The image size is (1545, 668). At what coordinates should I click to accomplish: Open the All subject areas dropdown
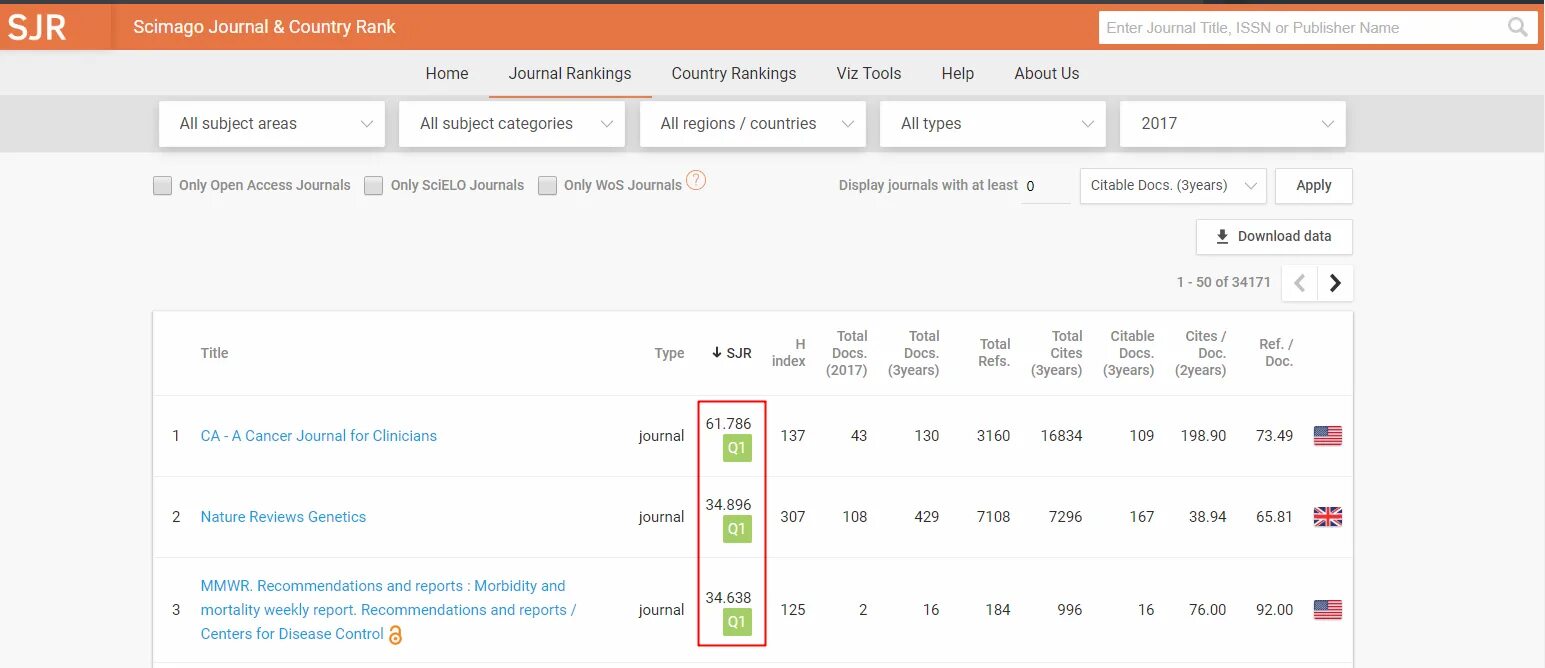(x=272, y=124)
